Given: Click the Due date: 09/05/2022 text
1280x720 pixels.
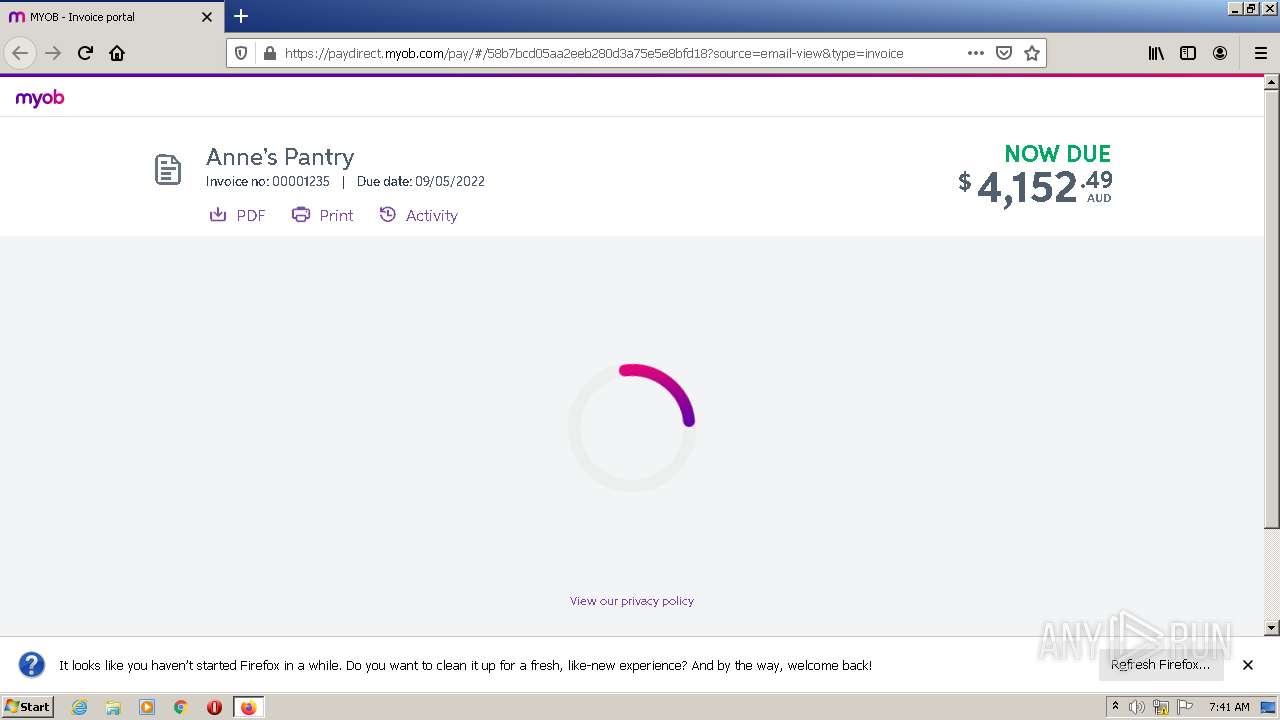Looking at the screenshot, I should (421, 182).
